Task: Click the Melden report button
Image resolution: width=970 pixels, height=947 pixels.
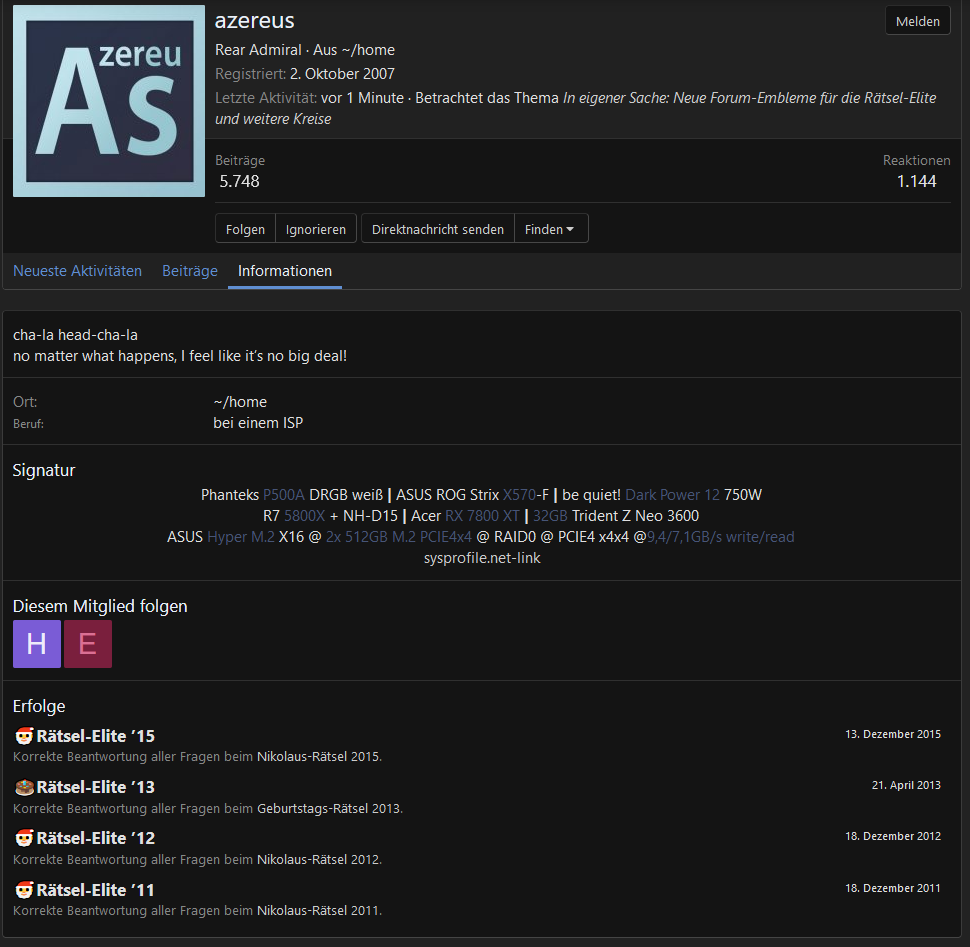Action: tap(917, 21)
